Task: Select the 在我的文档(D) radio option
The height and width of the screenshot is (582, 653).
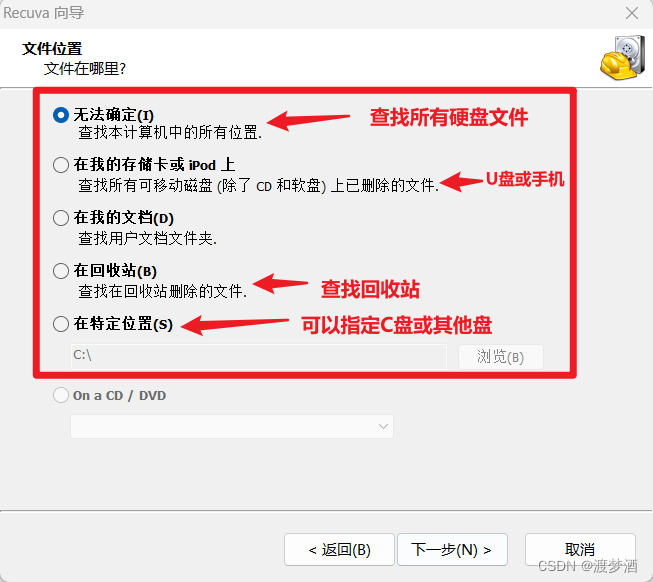Action: 61,218
